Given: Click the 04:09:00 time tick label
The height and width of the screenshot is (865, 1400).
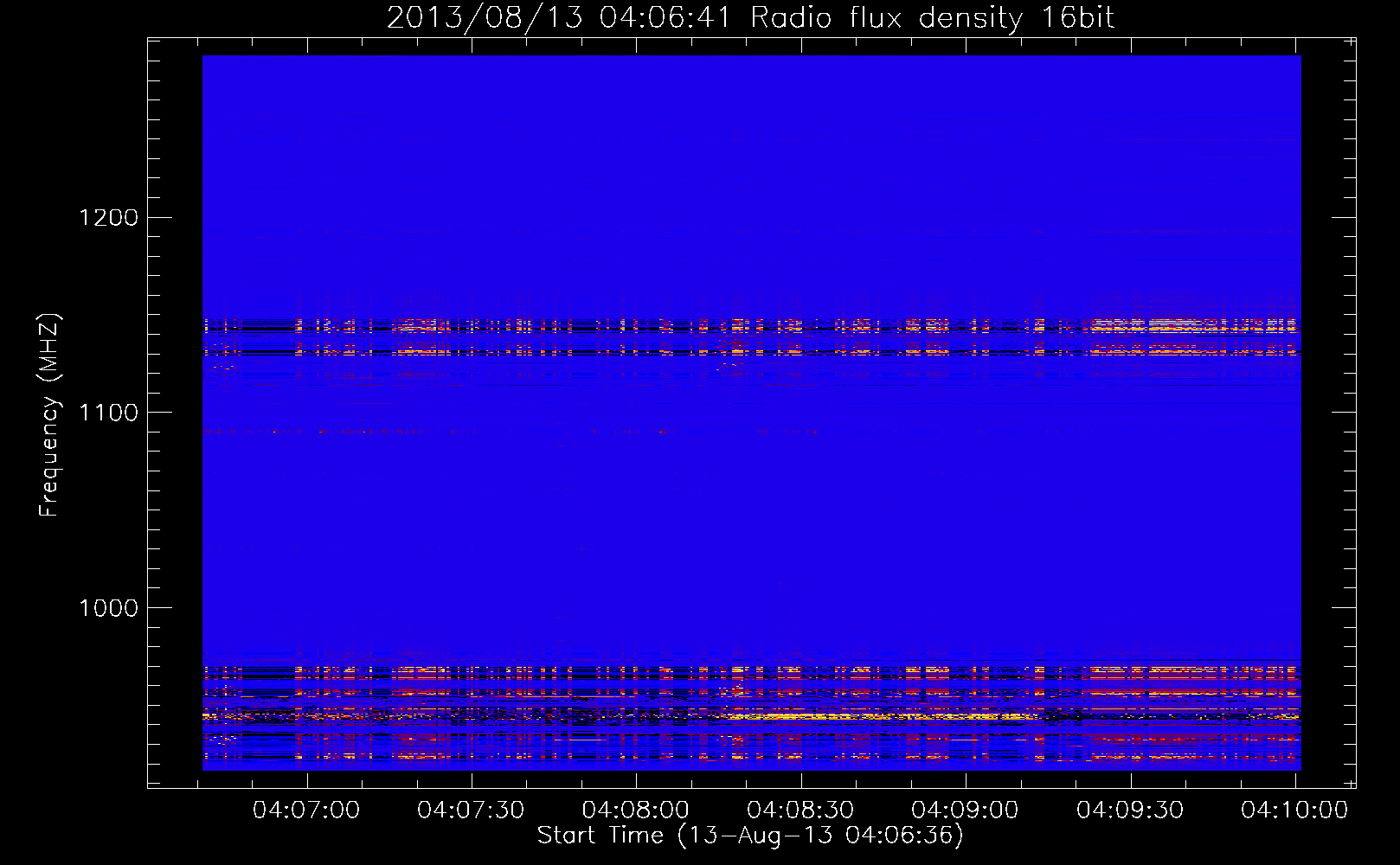Looking at the screenshot, I should pos(965,811).
